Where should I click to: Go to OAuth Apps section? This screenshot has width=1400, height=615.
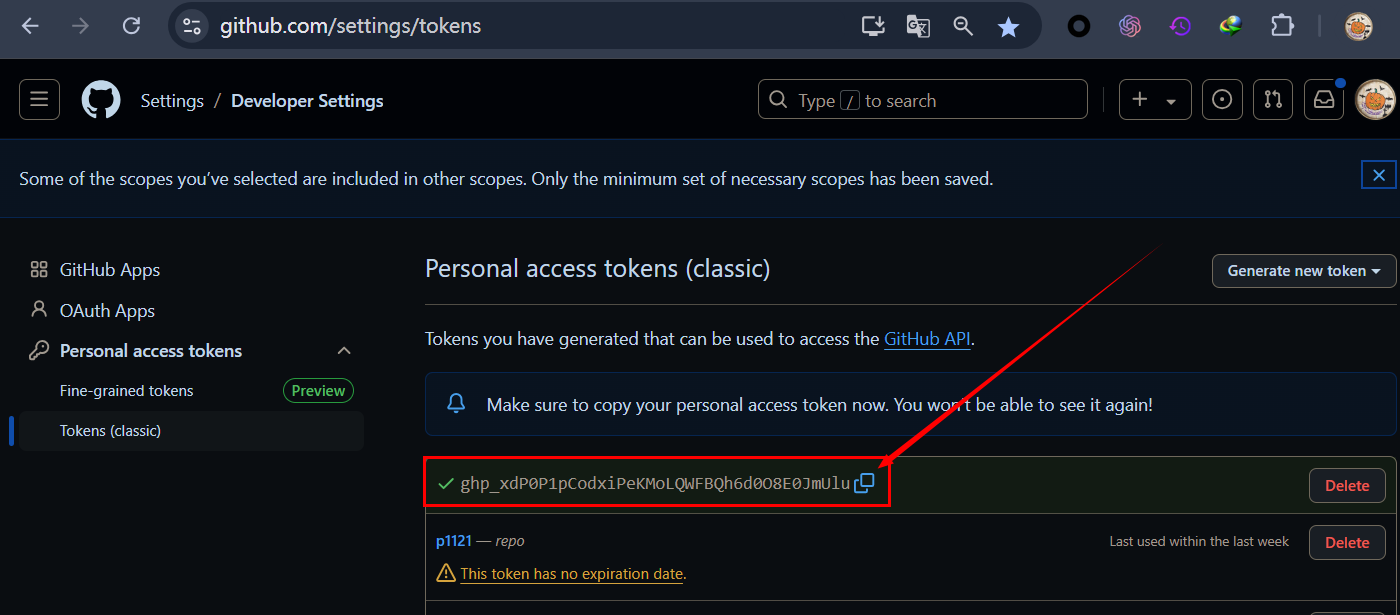pyautogui.click(x=107, y=311)
